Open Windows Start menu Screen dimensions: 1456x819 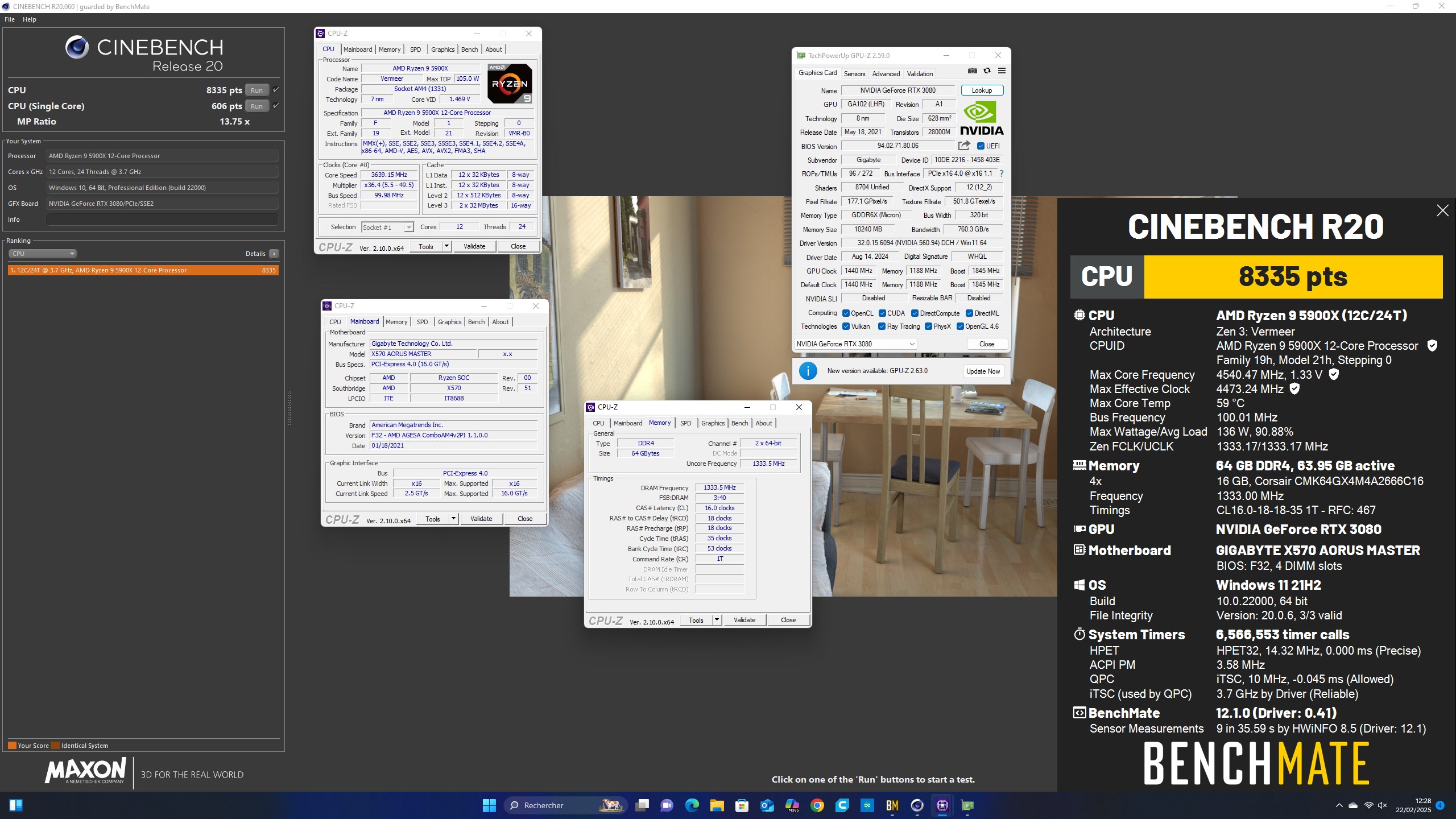[x=489, y=805]
